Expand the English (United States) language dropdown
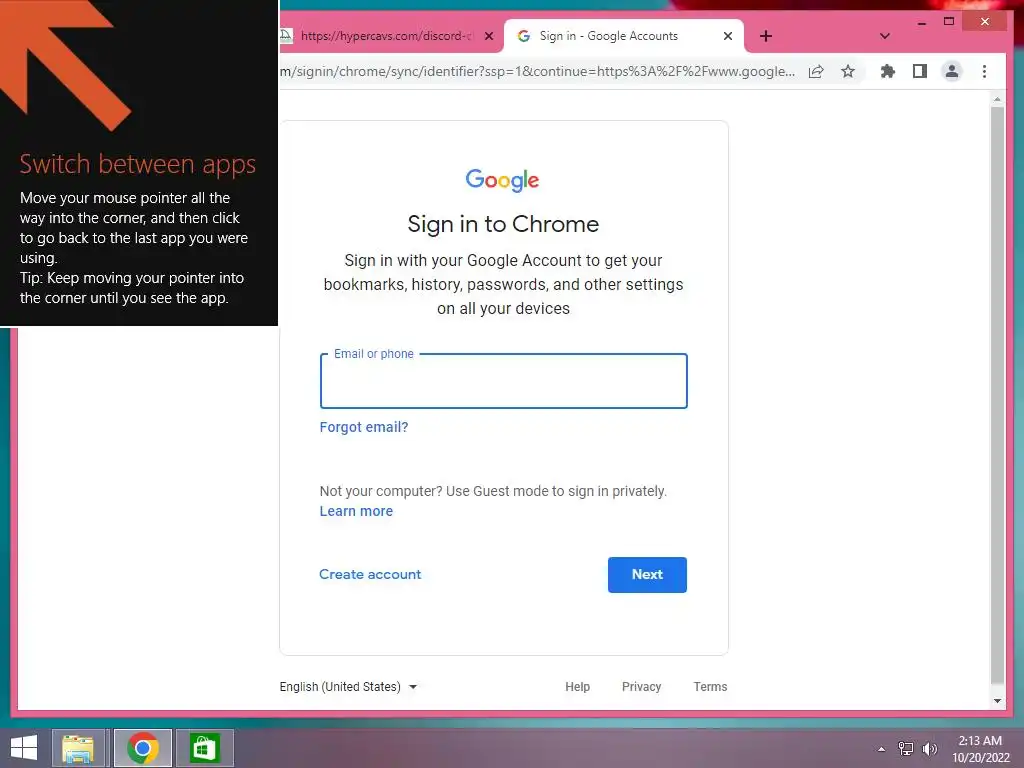Image resolution: width=1024 pixels, height=768 pixels. point(348,687)
